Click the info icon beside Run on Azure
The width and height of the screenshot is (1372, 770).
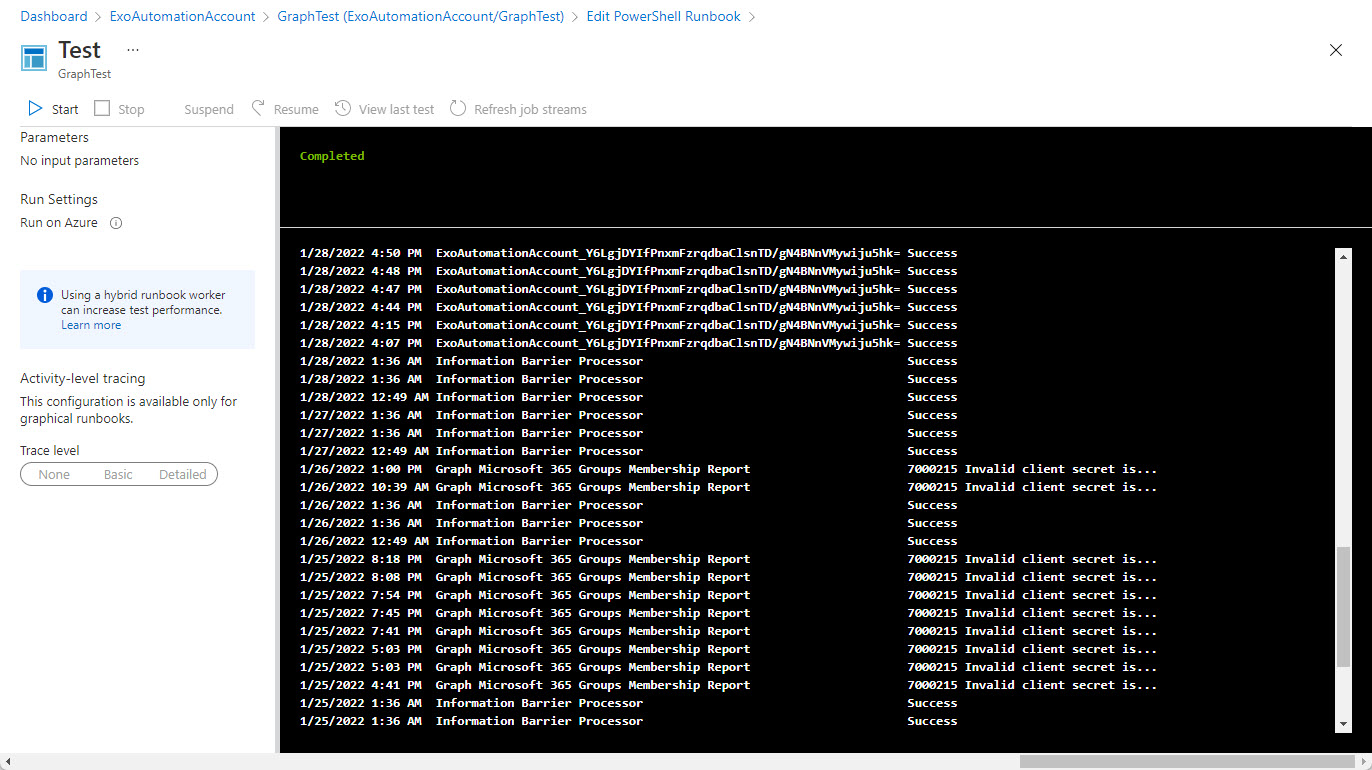click(115, 223)
